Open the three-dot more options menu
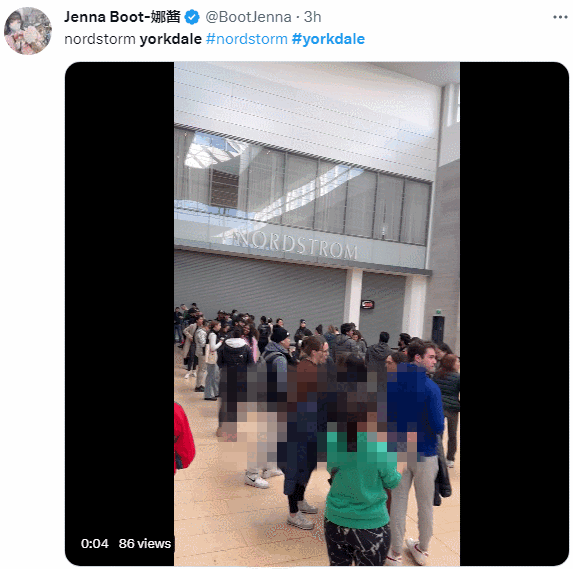The width and height of the screenshot is (573, 569). [x=560, y=17]
